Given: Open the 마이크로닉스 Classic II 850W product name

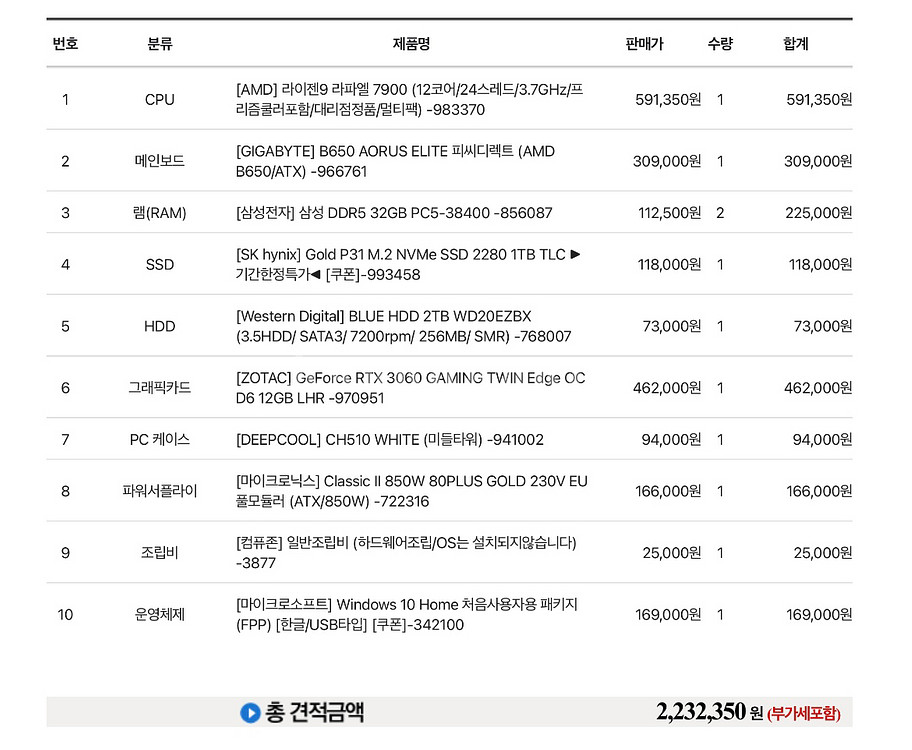Looking at the screenshot, I should tap(412, 491).
